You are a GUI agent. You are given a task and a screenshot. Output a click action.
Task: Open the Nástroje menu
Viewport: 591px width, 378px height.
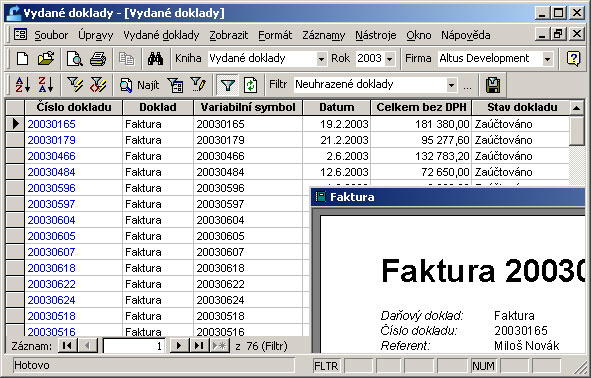[x=375, y=35]
